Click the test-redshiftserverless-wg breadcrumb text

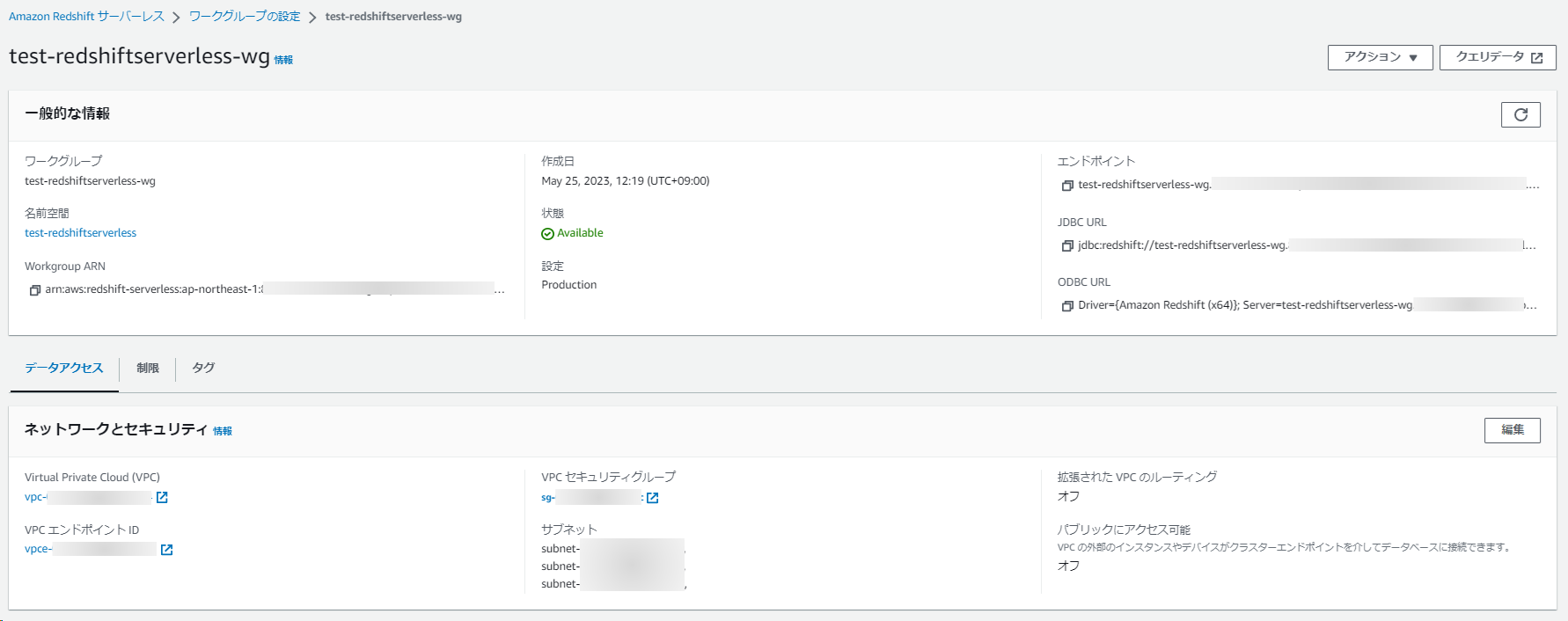[x=393, y=17]
